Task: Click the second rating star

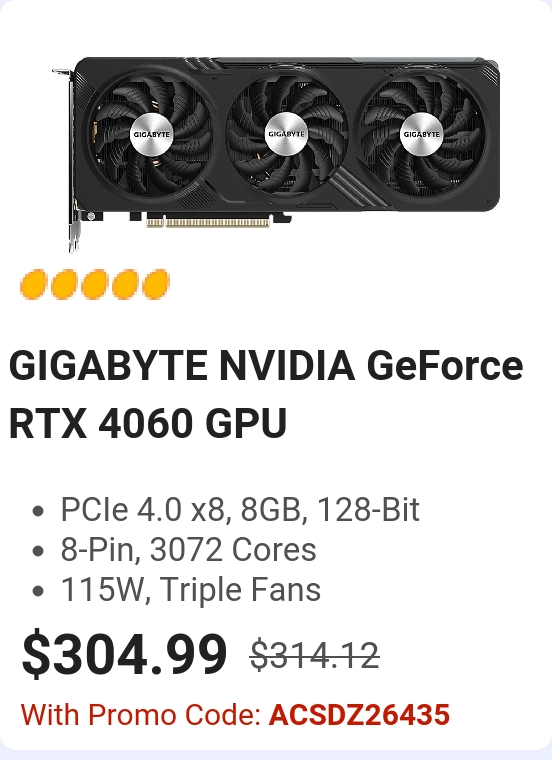Action: point(64,284)
